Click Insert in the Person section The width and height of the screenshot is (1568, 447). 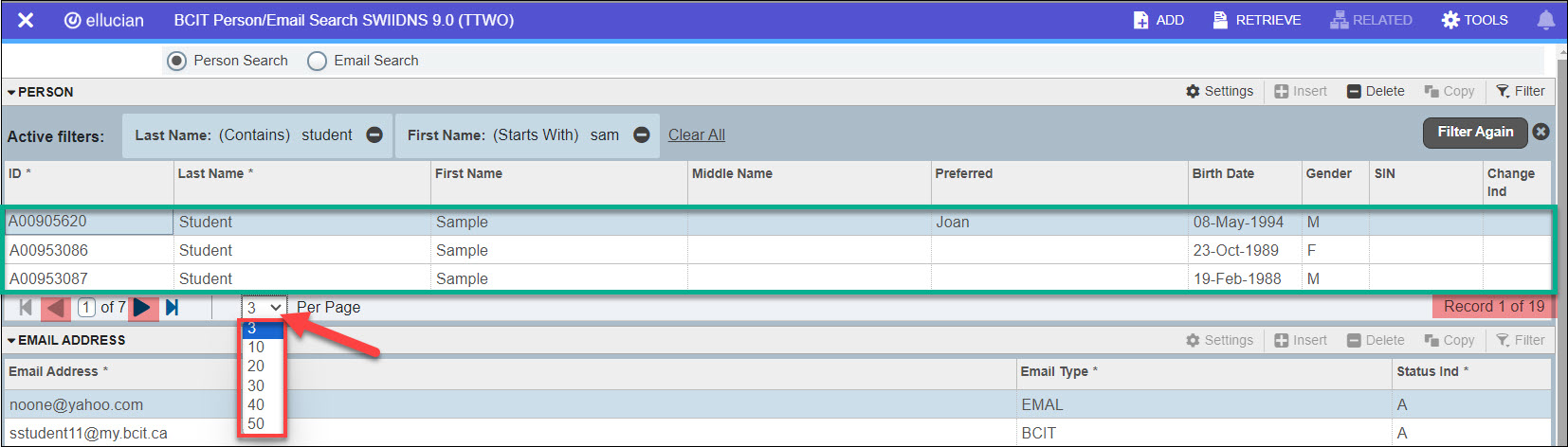[x=1301, y=91]
